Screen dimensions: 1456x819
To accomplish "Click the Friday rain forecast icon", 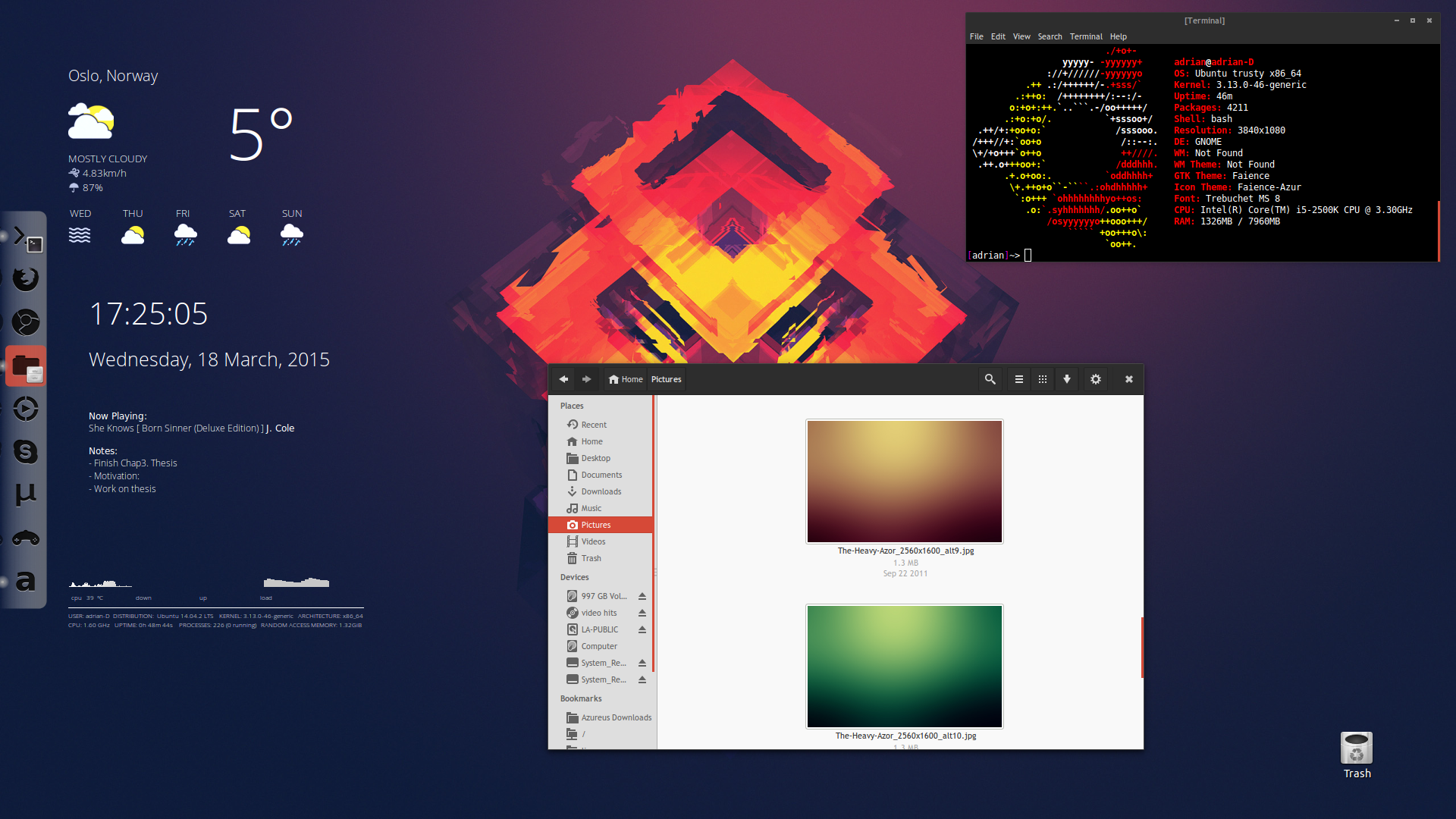I will pos(185,235).
